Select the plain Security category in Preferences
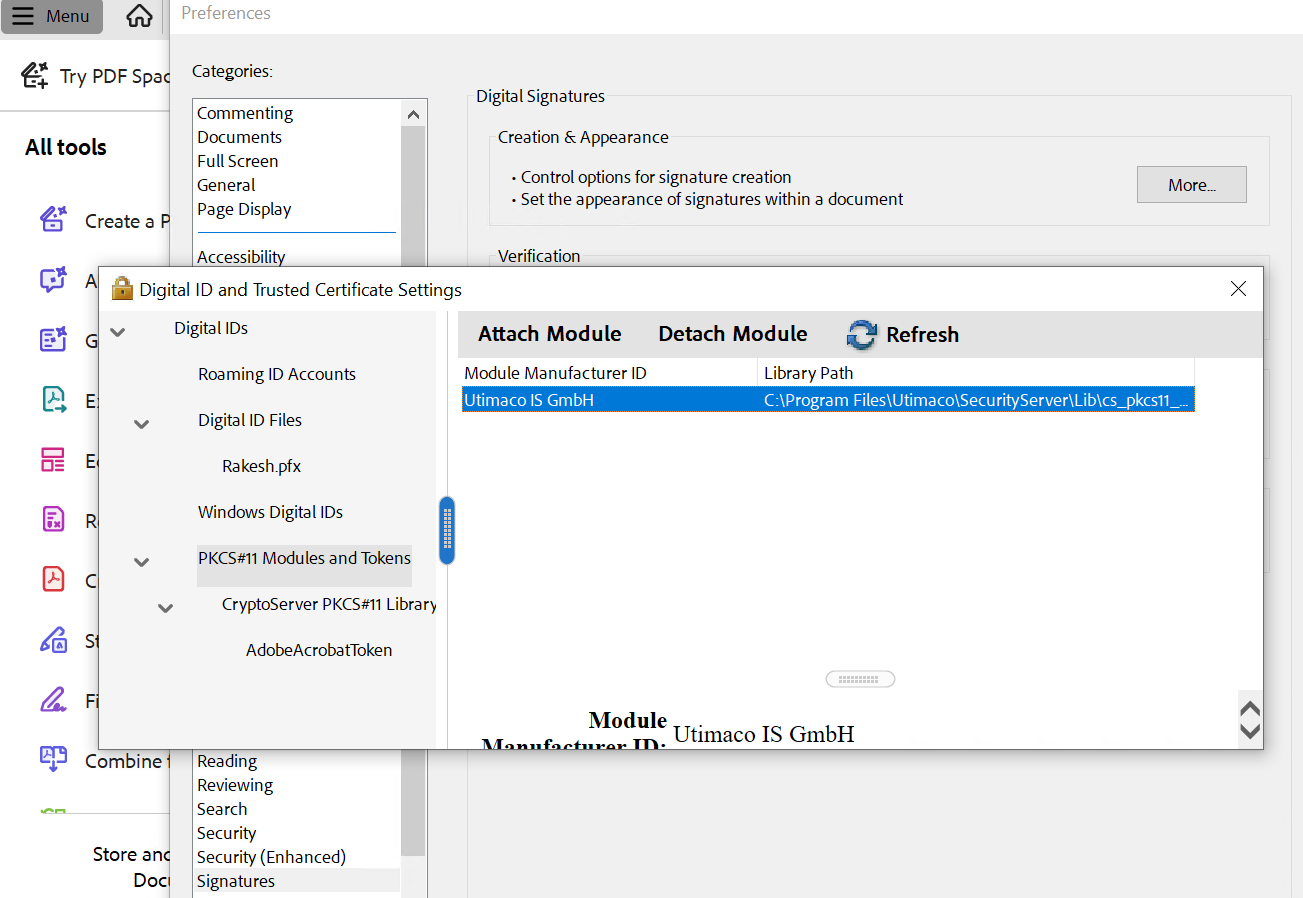The width and height of the screenshot is (1303, 898). click(x=226, y=833)
